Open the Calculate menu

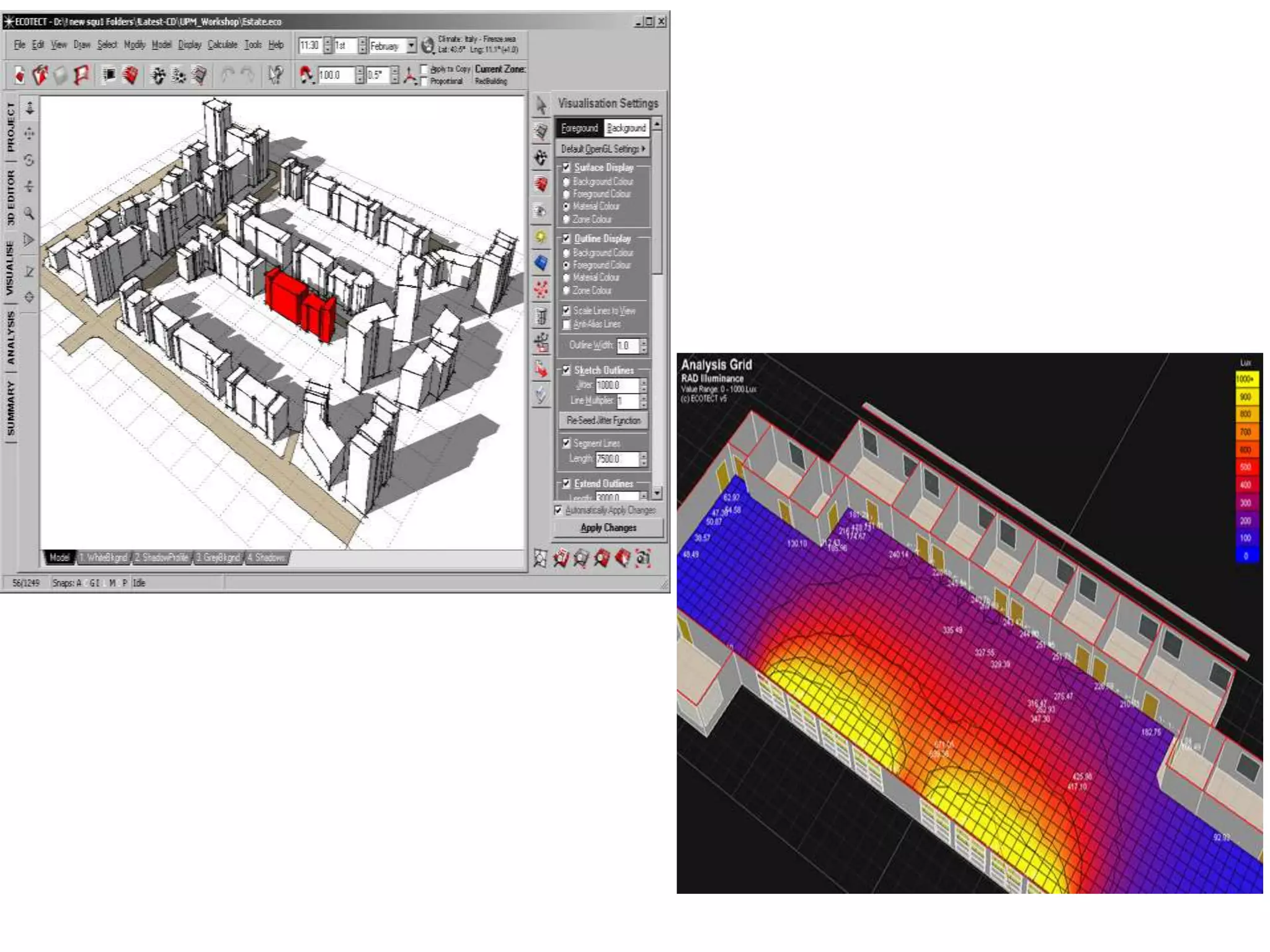click(x=222, y=45)
